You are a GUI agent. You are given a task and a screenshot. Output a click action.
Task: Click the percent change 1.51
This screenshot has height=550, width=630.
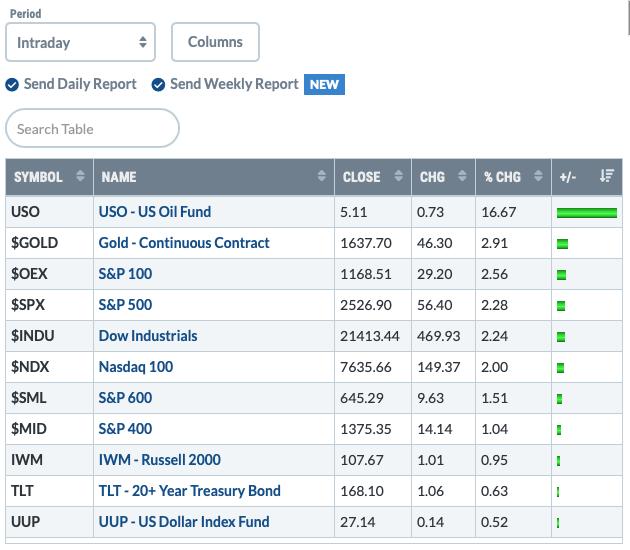[x=494, y=398]
